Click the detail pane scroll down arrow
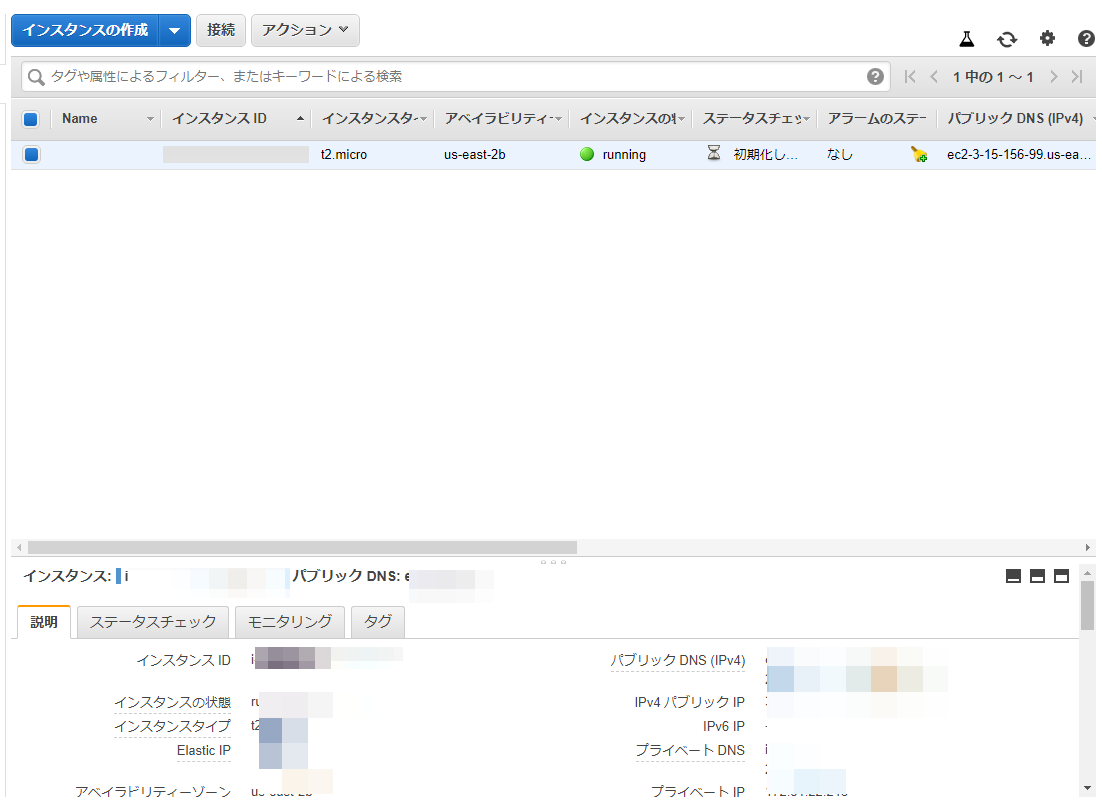This screenshot has width=1102, height=802. click(1087, 788)
